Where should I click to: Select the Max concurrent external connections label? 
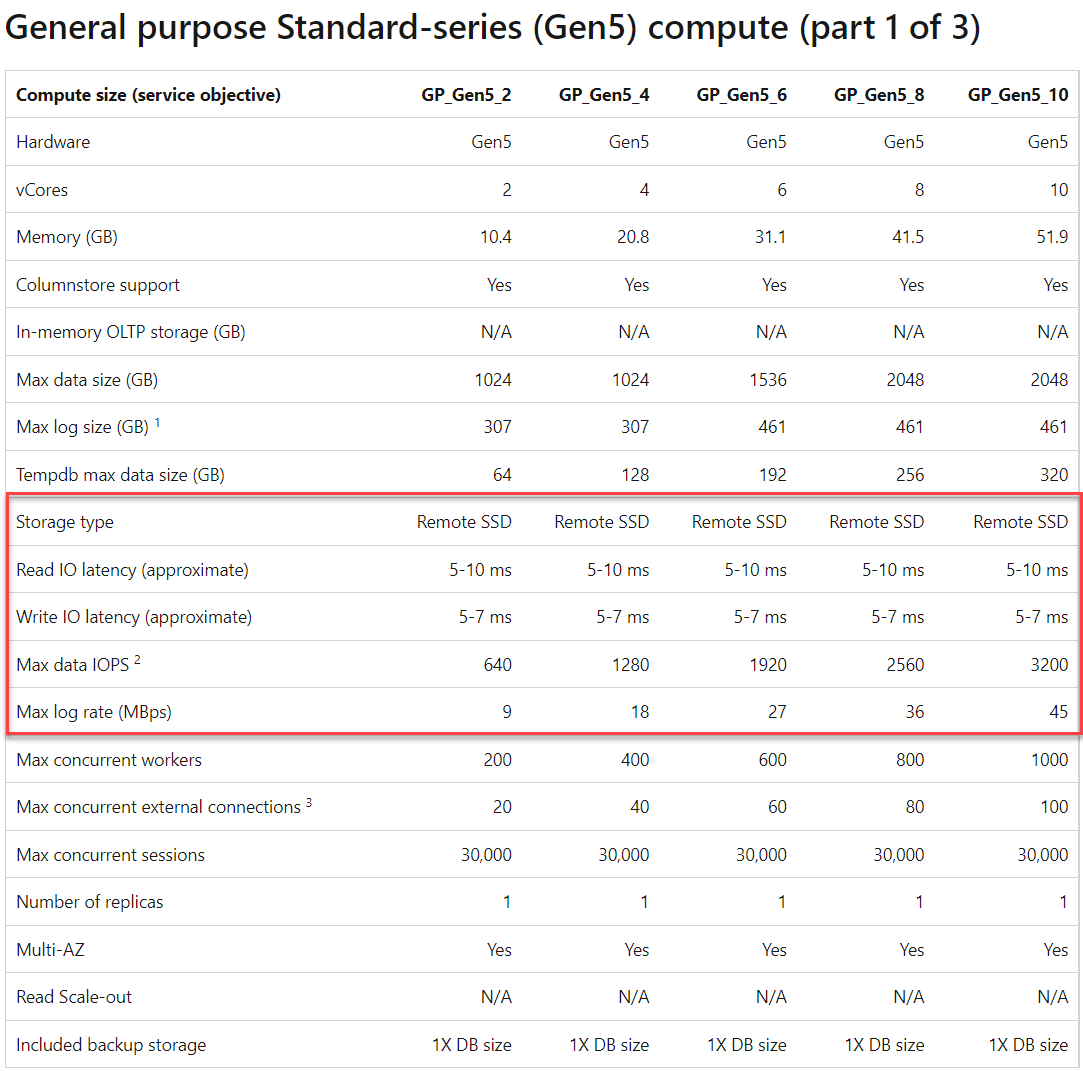point(158,807)
